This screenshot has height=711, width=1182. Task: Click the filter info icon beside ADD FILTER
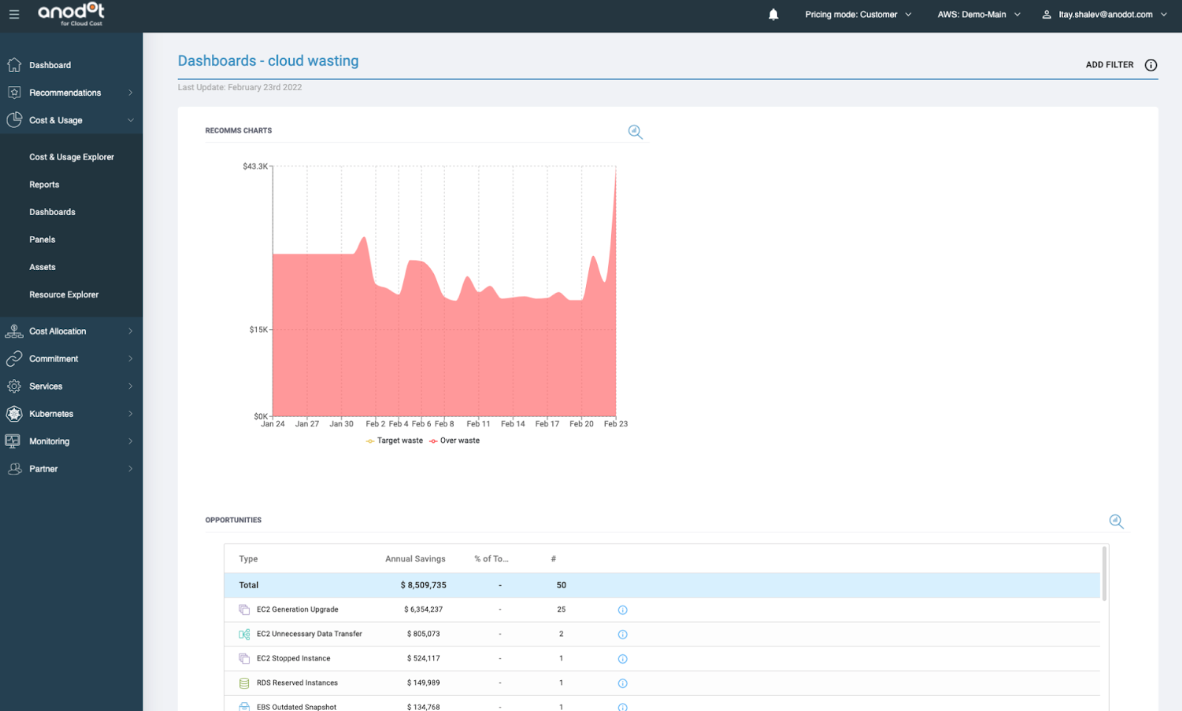click(1150, 65)
